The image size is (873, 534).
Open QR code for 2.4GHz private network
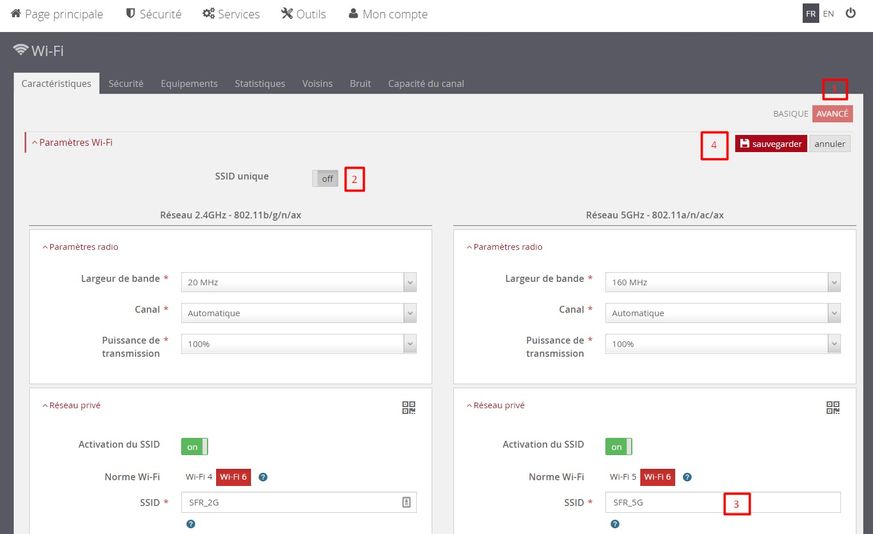pos(408,407)
